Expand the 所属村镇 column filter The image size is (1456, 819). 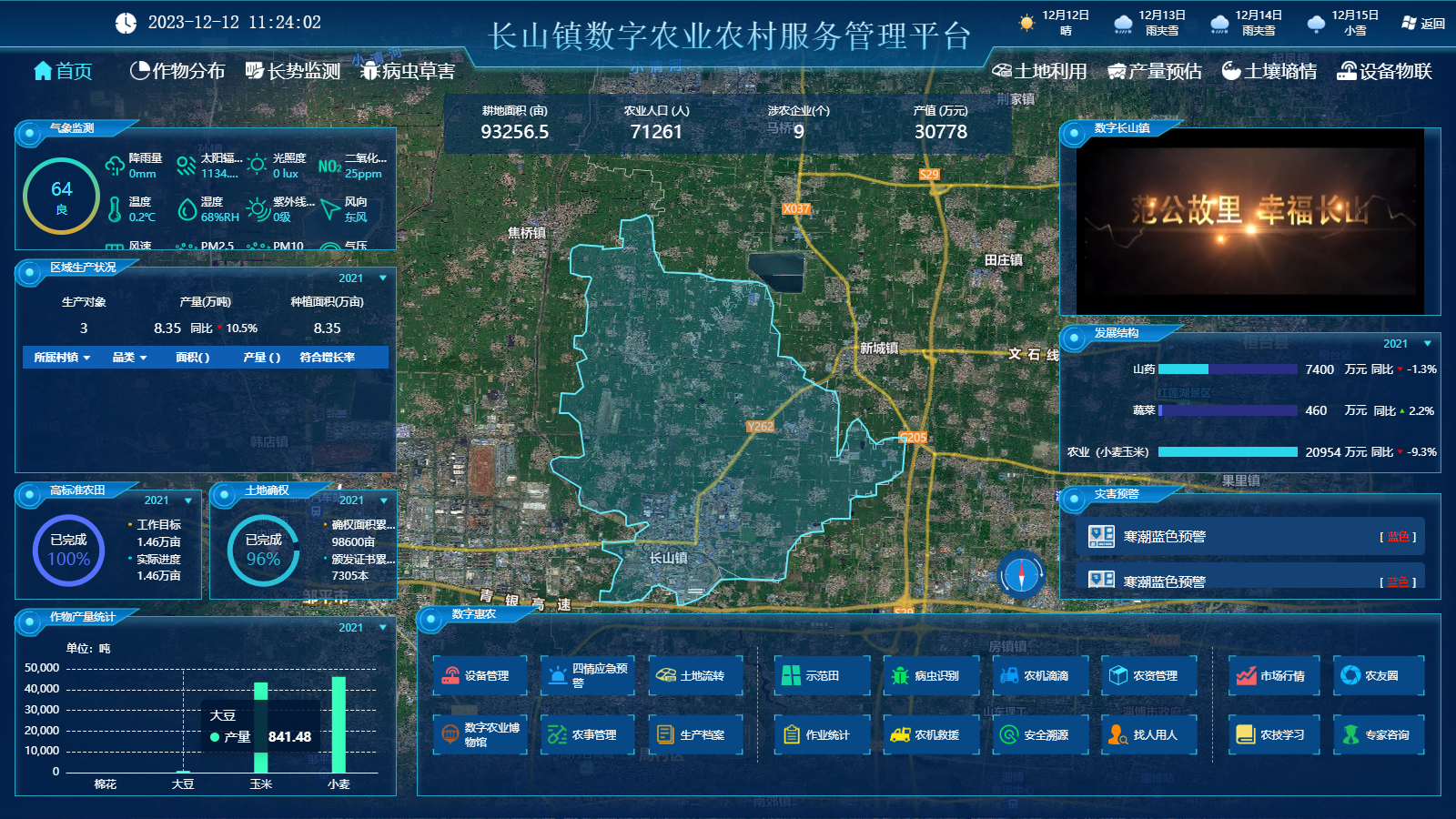[x=62, y=358]
